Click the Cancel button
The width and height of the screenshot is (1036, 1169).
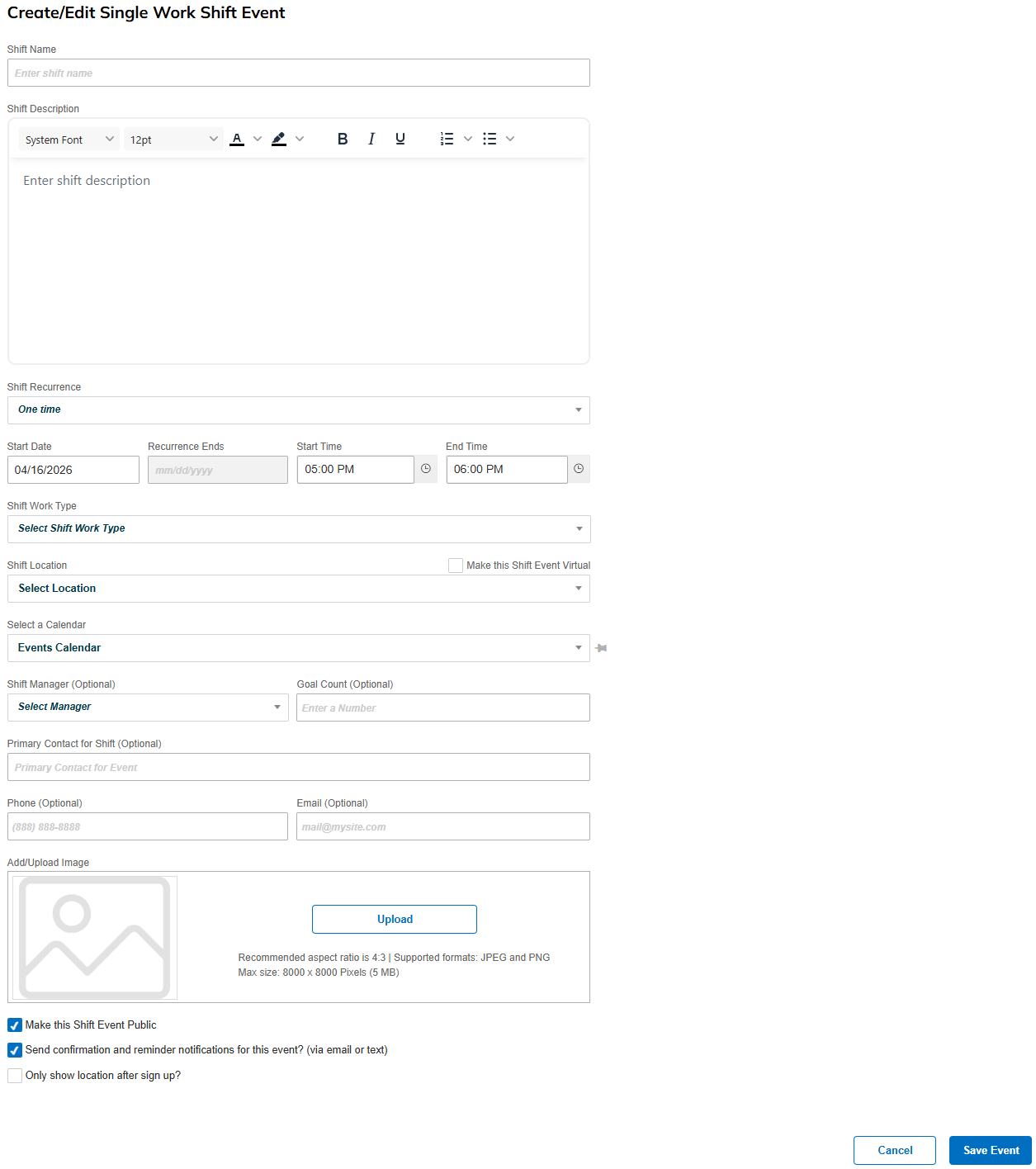tap(895, 1150)
